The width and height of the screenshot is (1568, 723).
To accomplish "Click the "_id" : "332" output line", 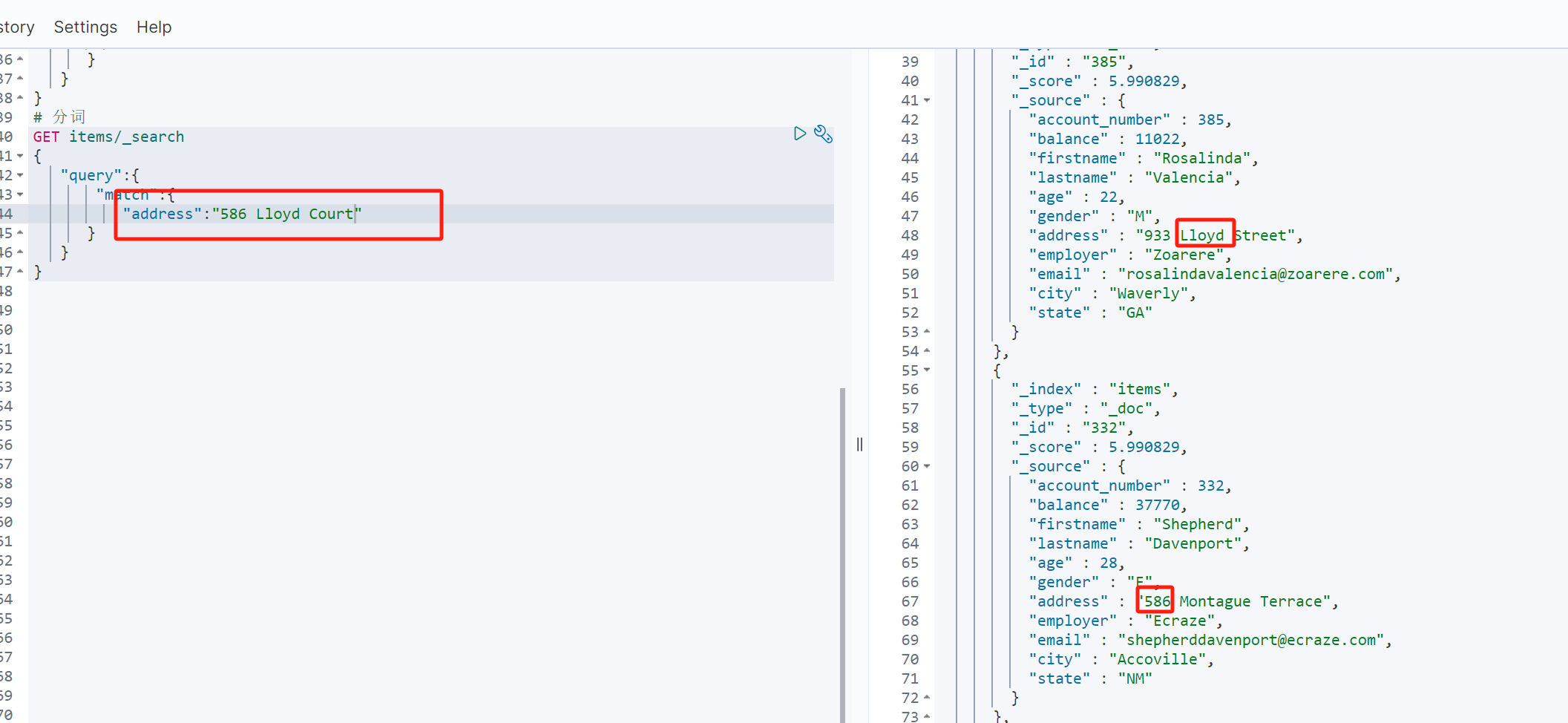I will pyautogui.click(x=1072, y=428).
